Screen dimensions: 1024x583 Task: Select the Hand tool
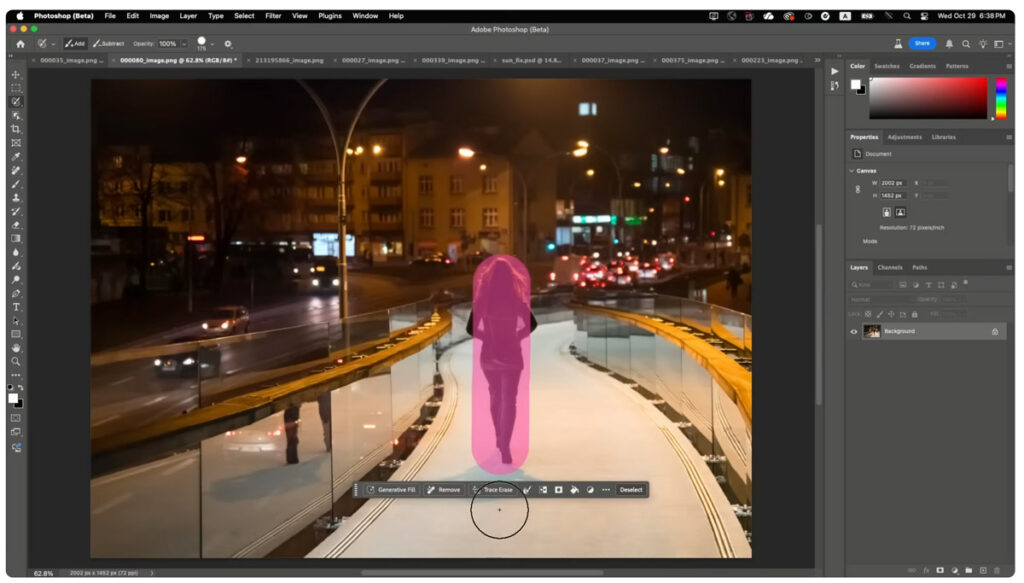(x=16, y=348)
